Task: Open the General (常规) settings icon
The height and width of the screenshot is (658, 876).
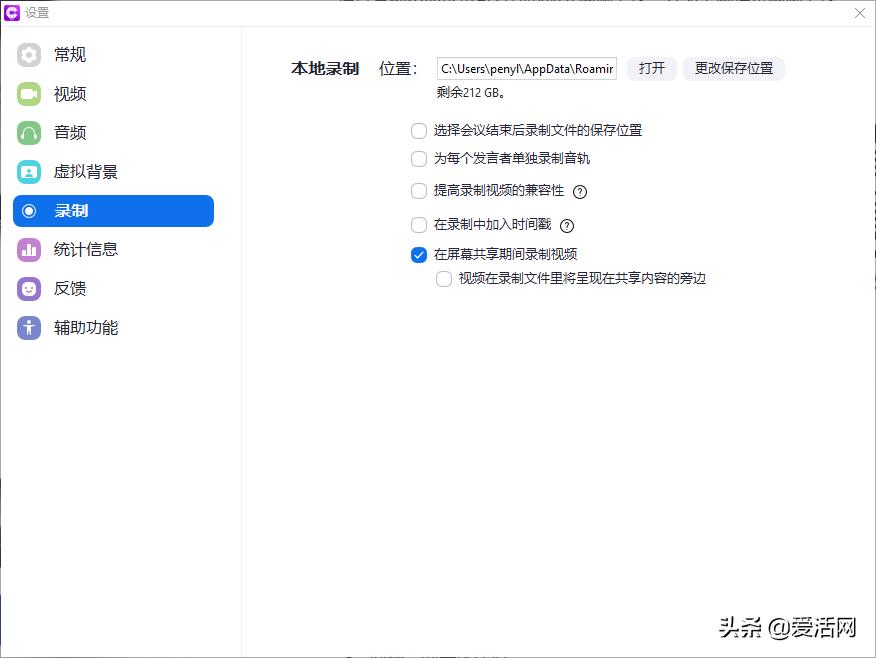Action: tap(28, 54)
